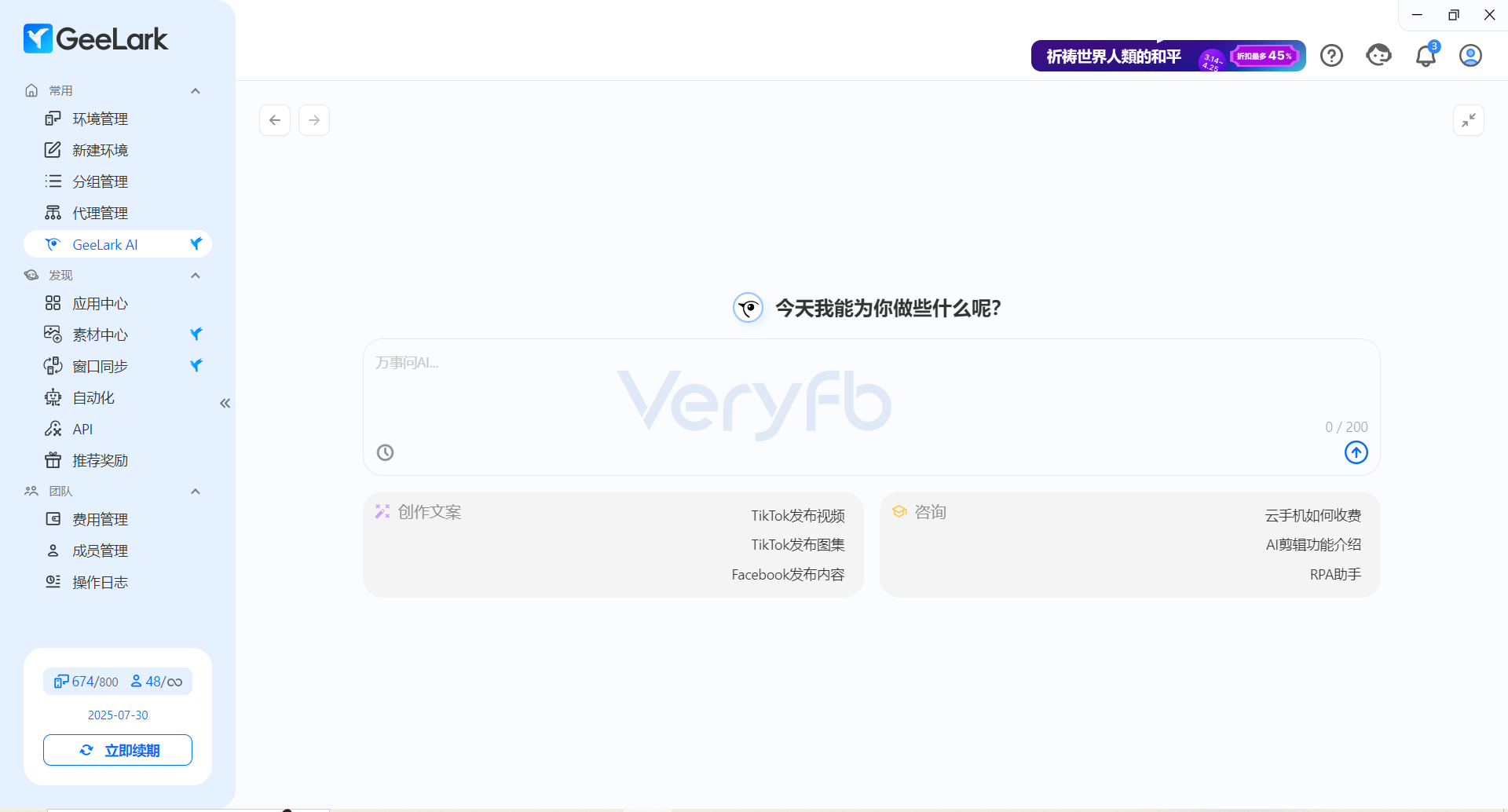This screenshot has height=812, width=1508.
Task: Open the user account icon
Action: click(x=1470, y=56)
